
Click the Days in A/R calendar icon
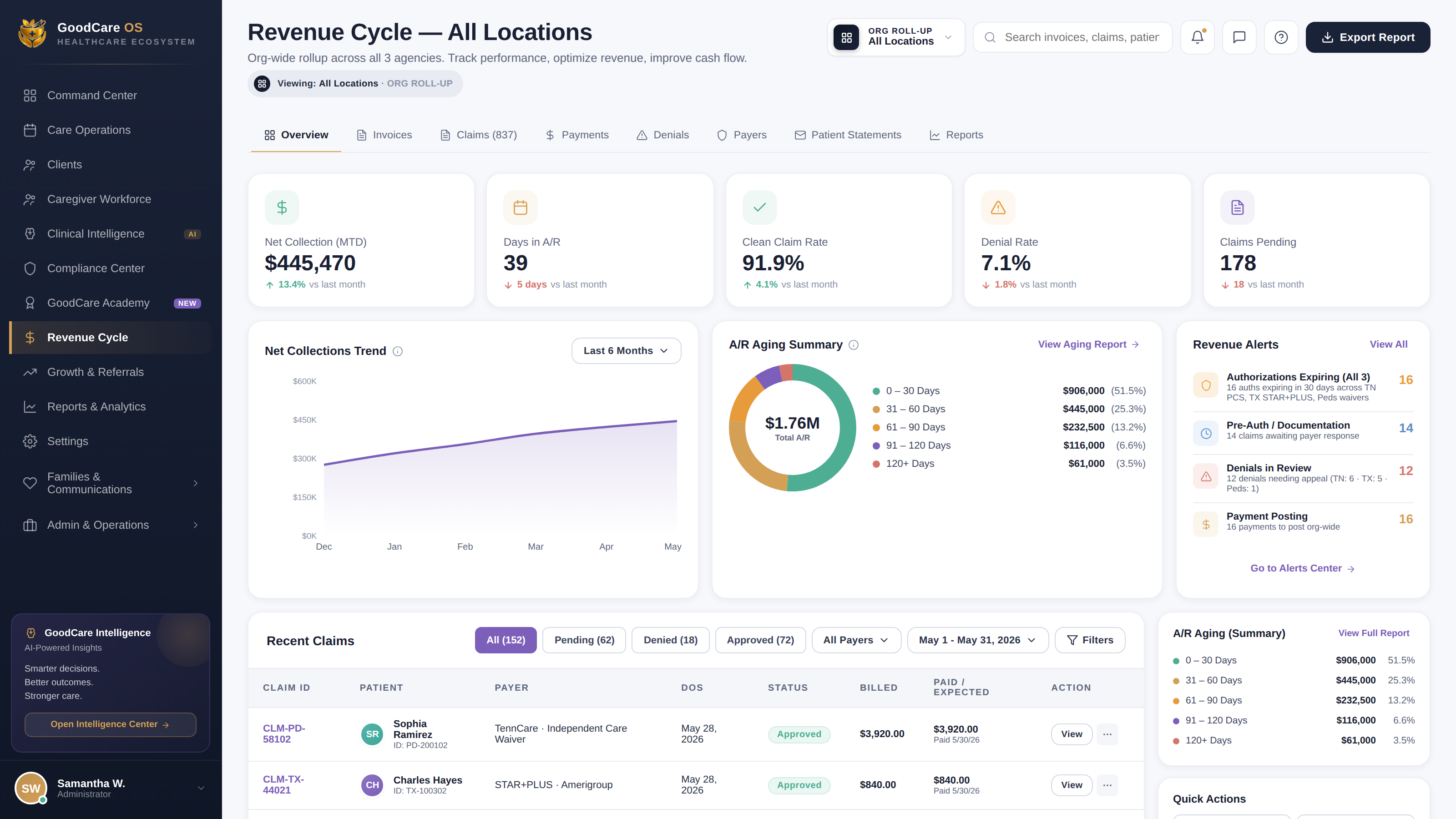pyautogui.click(x=521, y=207)
